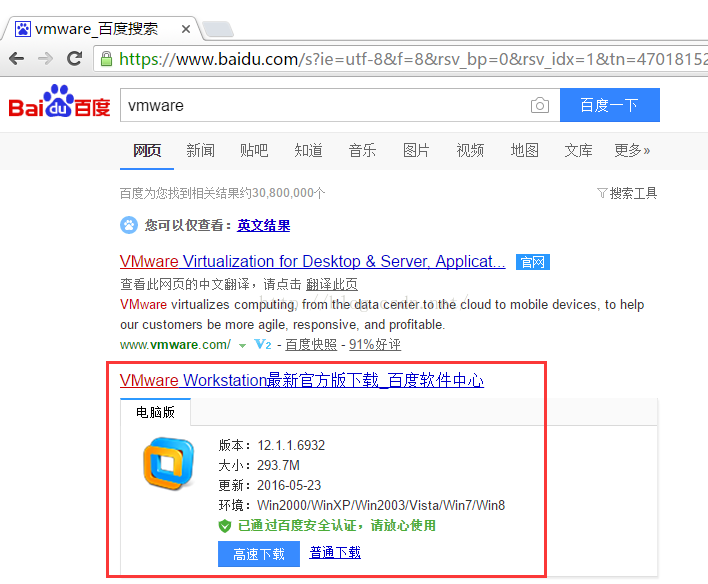Click the 高速下载 button

[x=259, y=554]
